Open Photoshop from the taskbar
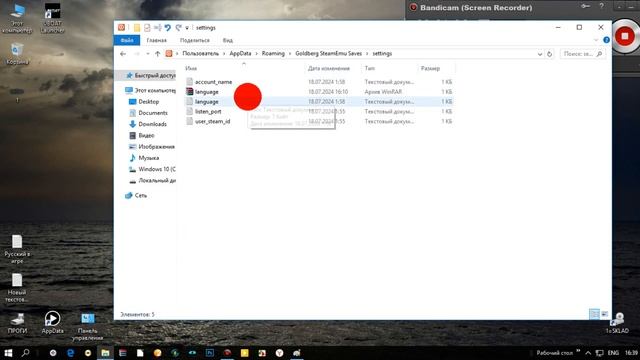Screen dimensions: 640x360 pyautogui.click(x=210, y=353)
